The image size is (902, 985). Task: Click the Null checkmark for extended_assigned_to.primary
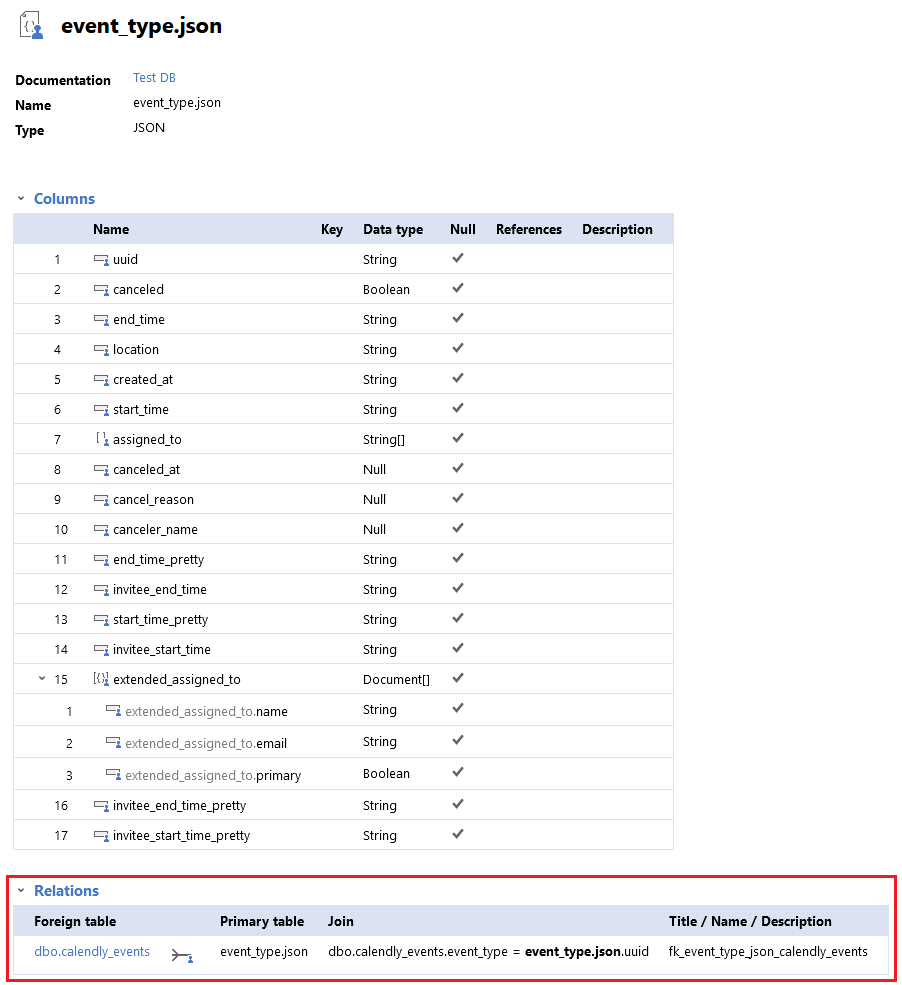tap(458, 772)
